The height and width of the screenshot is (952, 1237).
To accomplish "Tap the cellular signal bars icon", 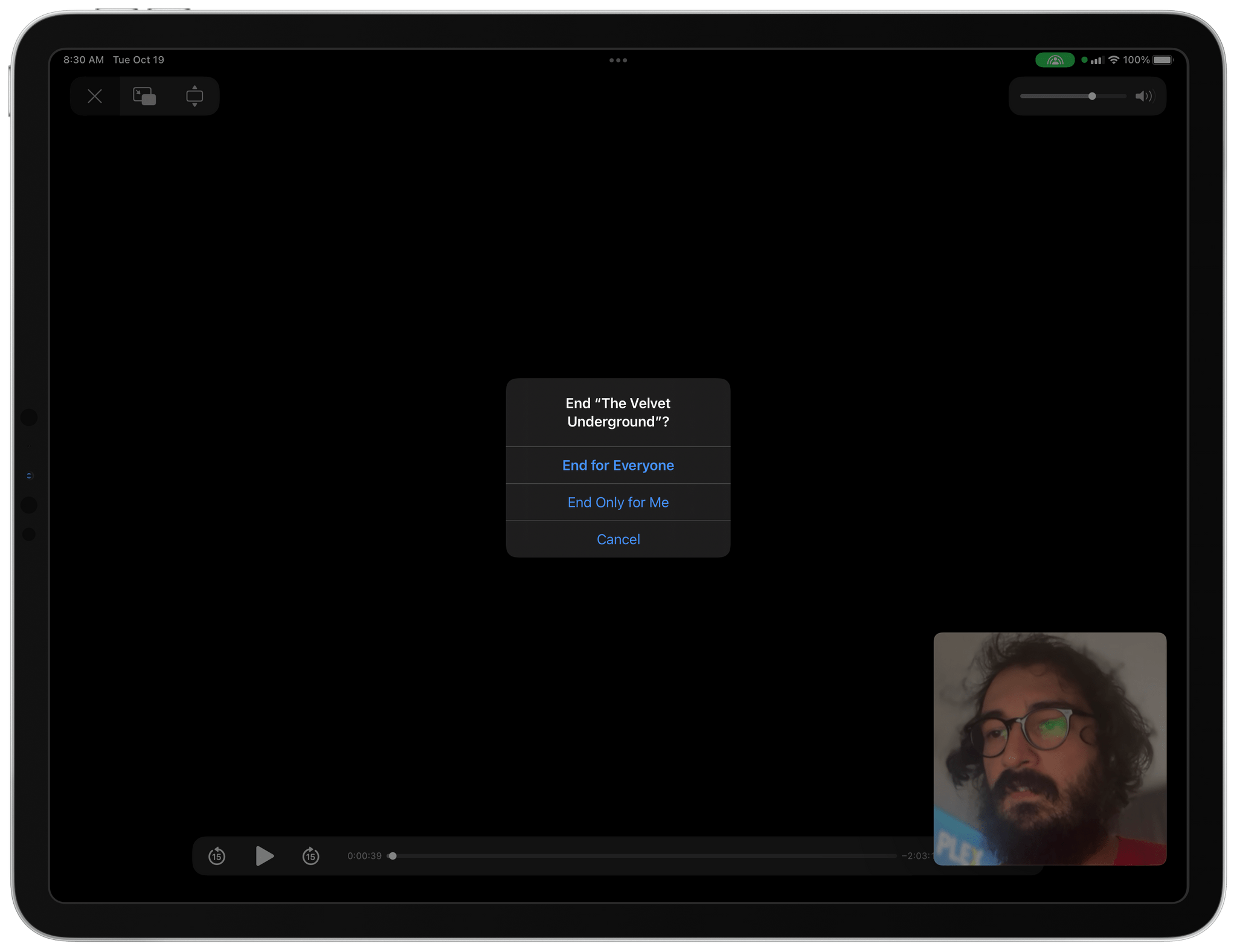I will pos(1097,60).
